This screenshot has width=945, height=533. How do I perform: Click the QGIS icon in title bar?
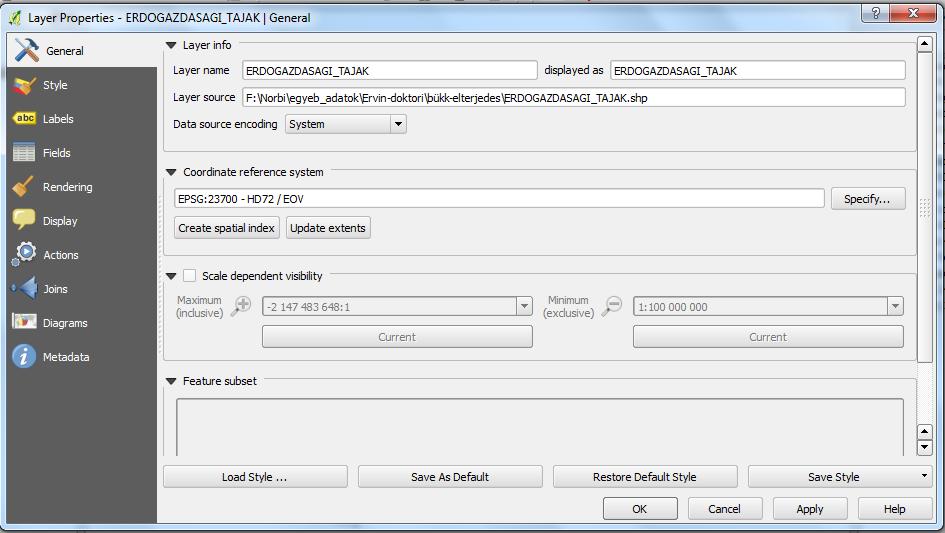(x=14, y=17)
